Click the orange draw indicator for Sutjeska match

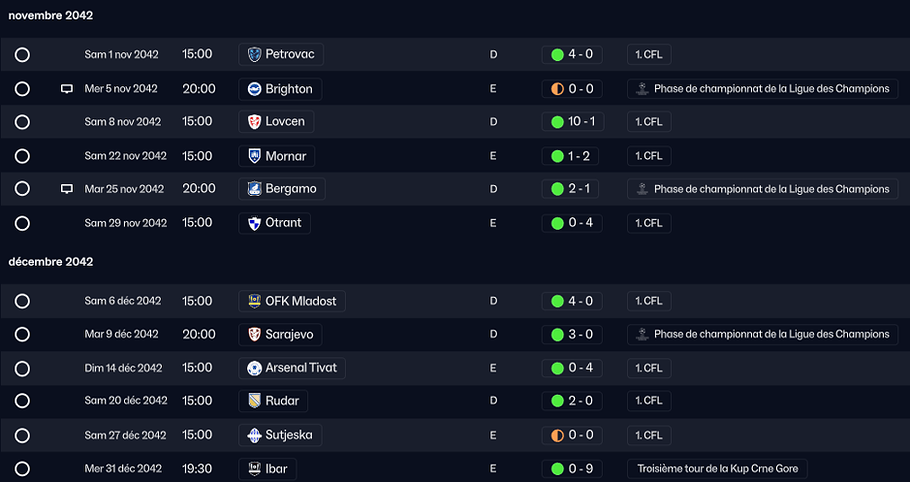558,436
